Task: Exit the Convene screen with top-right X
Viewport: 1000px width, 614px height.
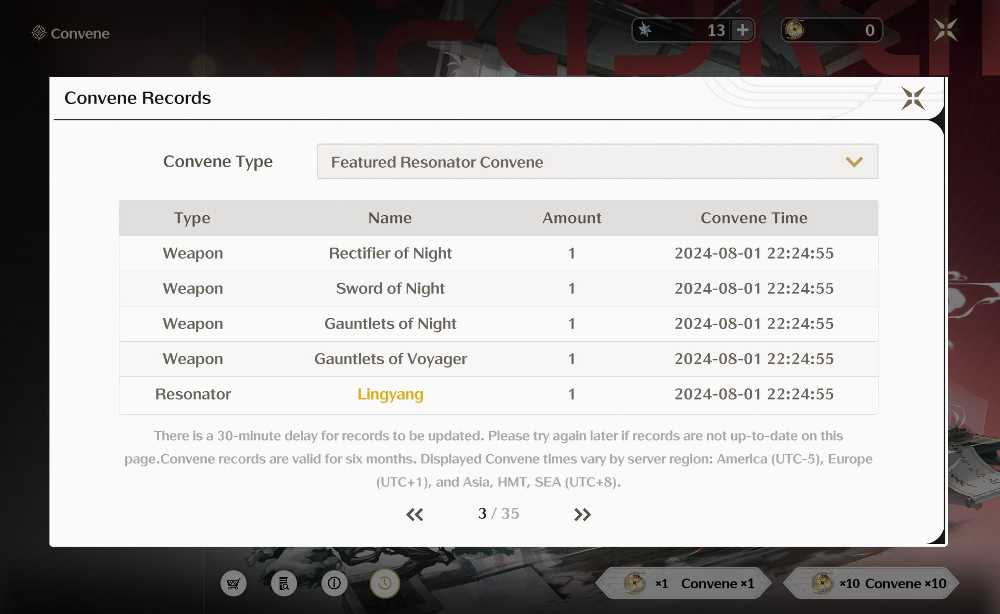Action: 946,29
